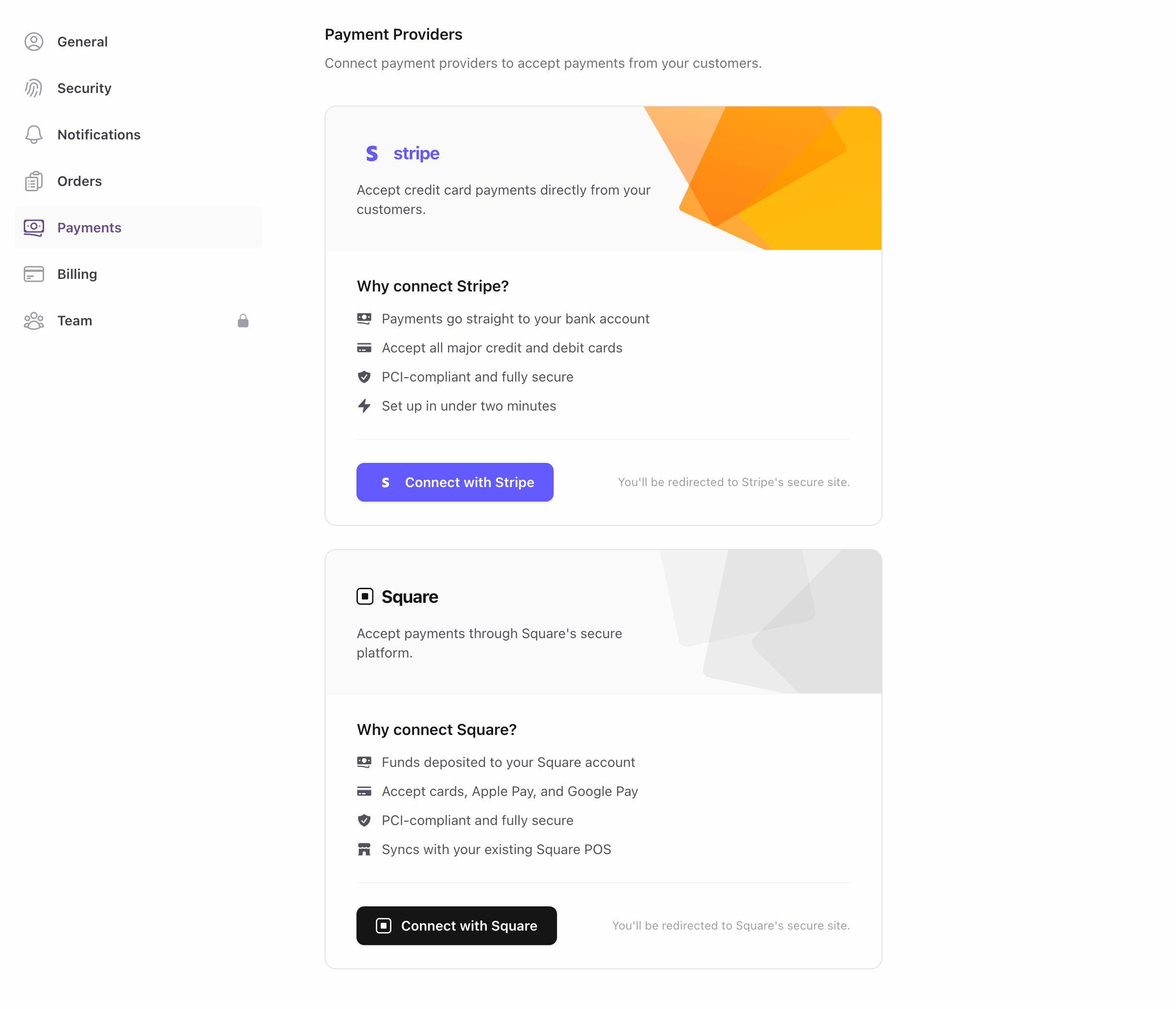This screenshot has height=1009, width=1176.
Task: Click Connect with Square
Action: (x=456, y=926)
